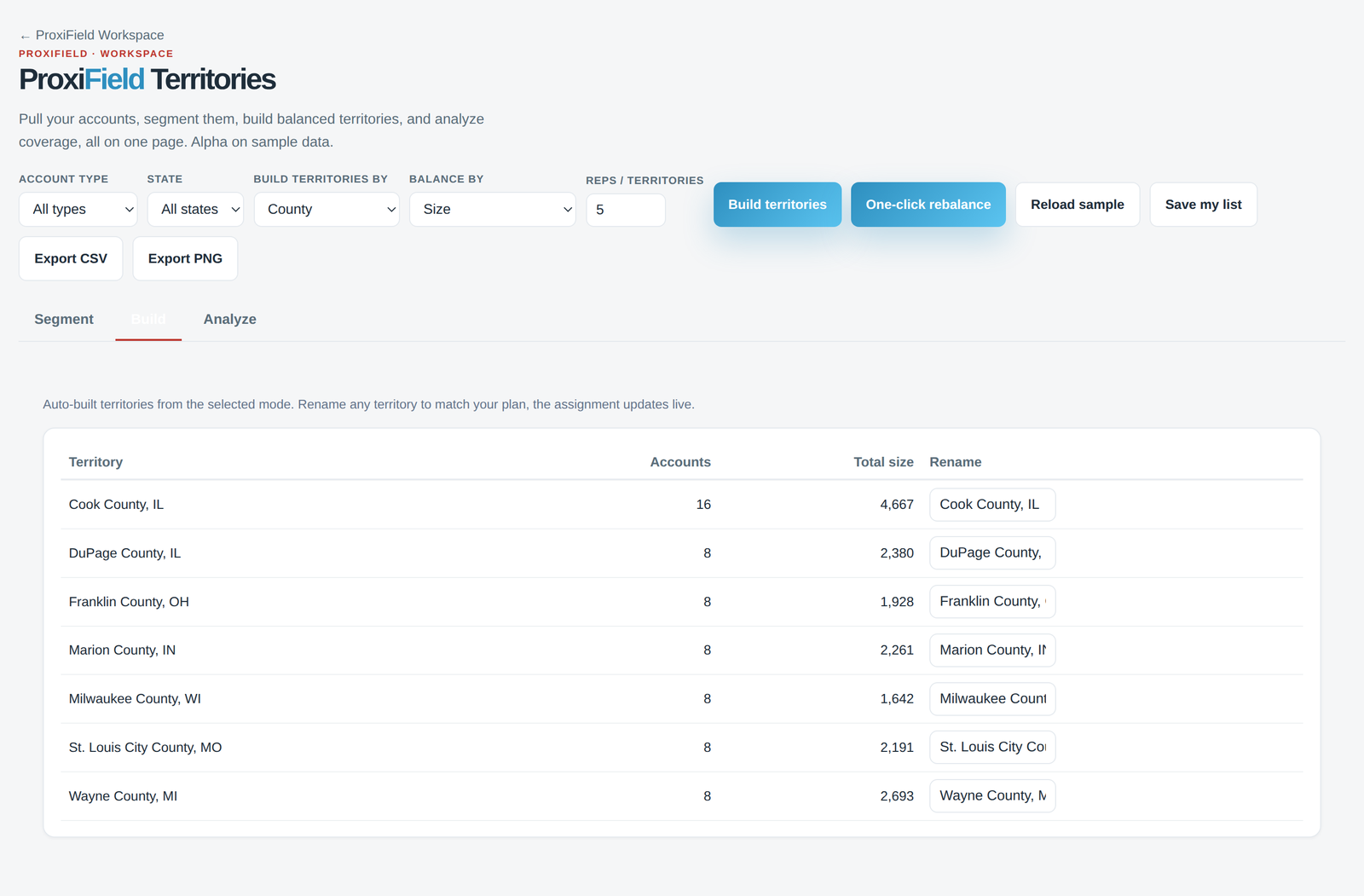Select the Build tab
Image resolution: width=1364 pixels, height=896 pixels.
[x=148, y=319]
